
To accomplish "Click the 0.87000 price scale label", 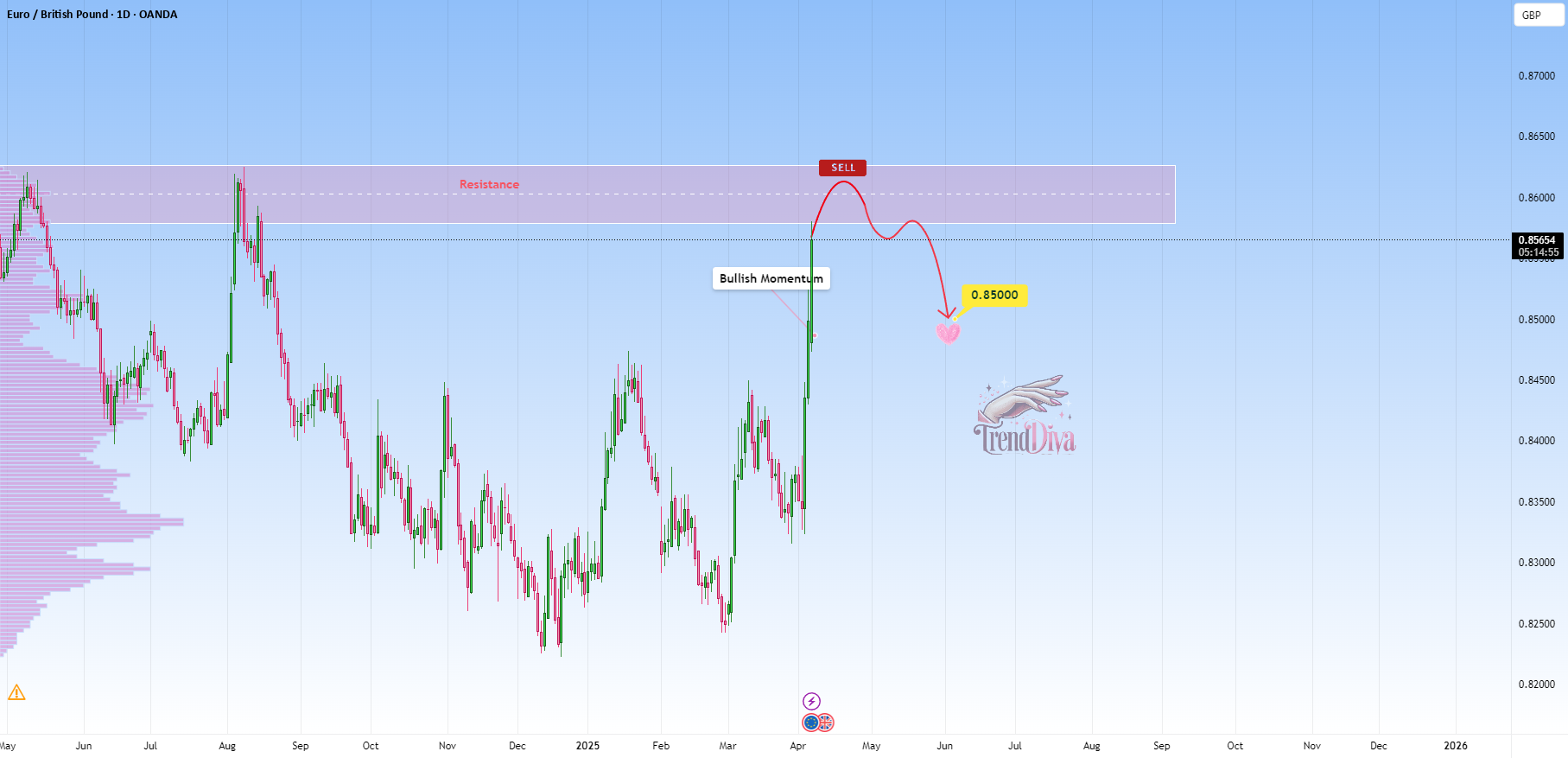I will 1537,76.
